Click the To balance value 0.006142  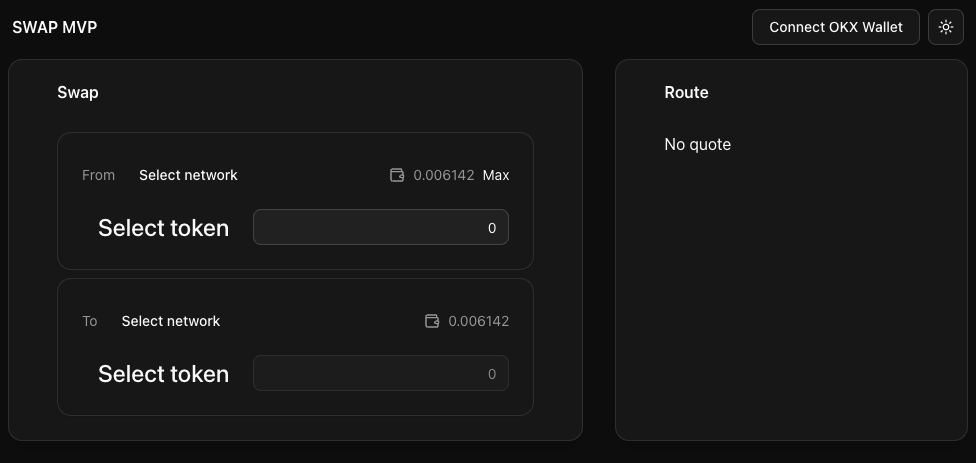(479, 321)
